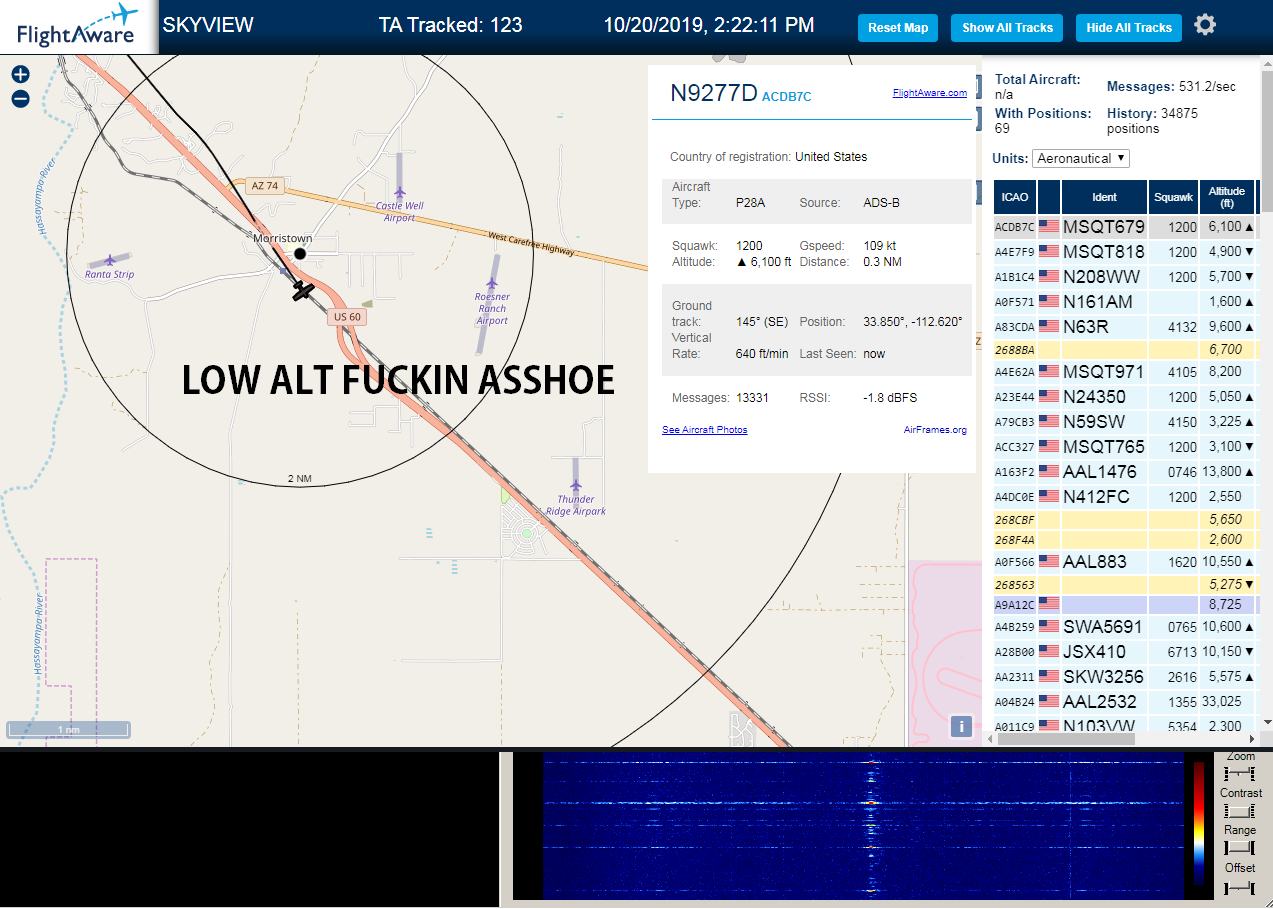This screenshot has height=909, width=1273.
Task: Show all aircraft tracks
Action: [x=1007, y=28]
